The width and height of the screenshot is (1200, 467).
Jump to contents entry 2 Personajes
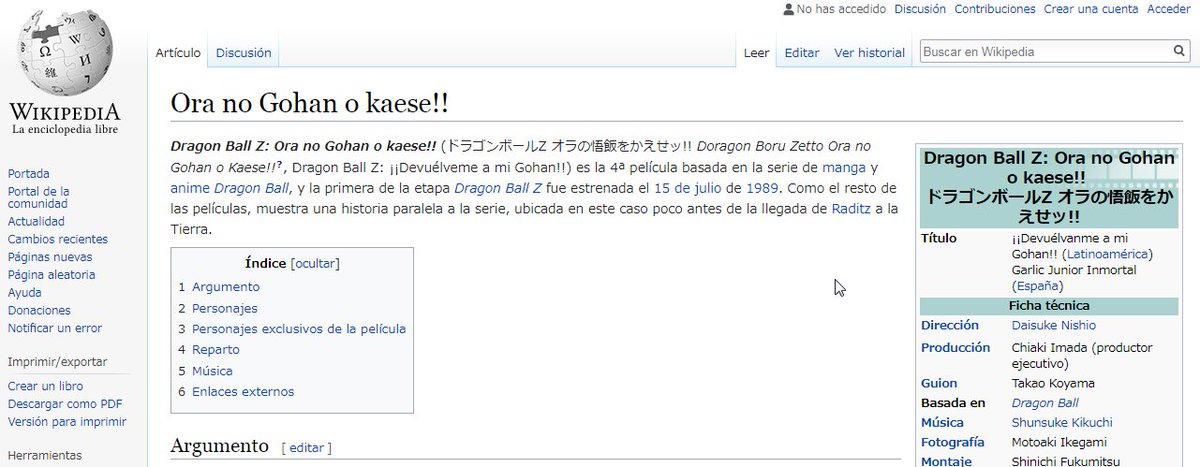tap(218, 308)
